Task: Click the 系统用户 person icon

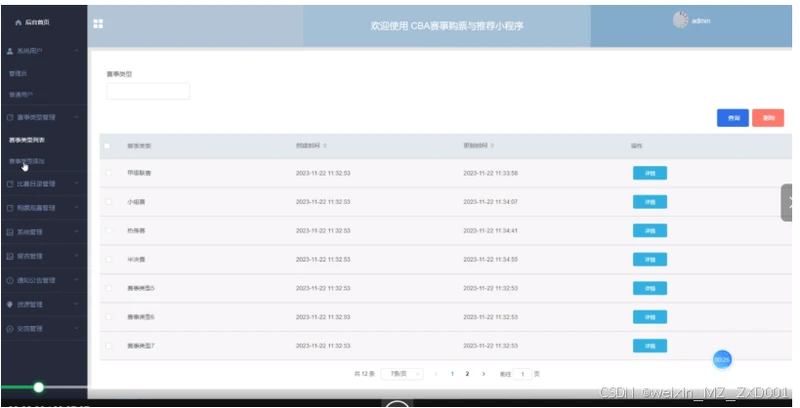Action: [10, 51]
